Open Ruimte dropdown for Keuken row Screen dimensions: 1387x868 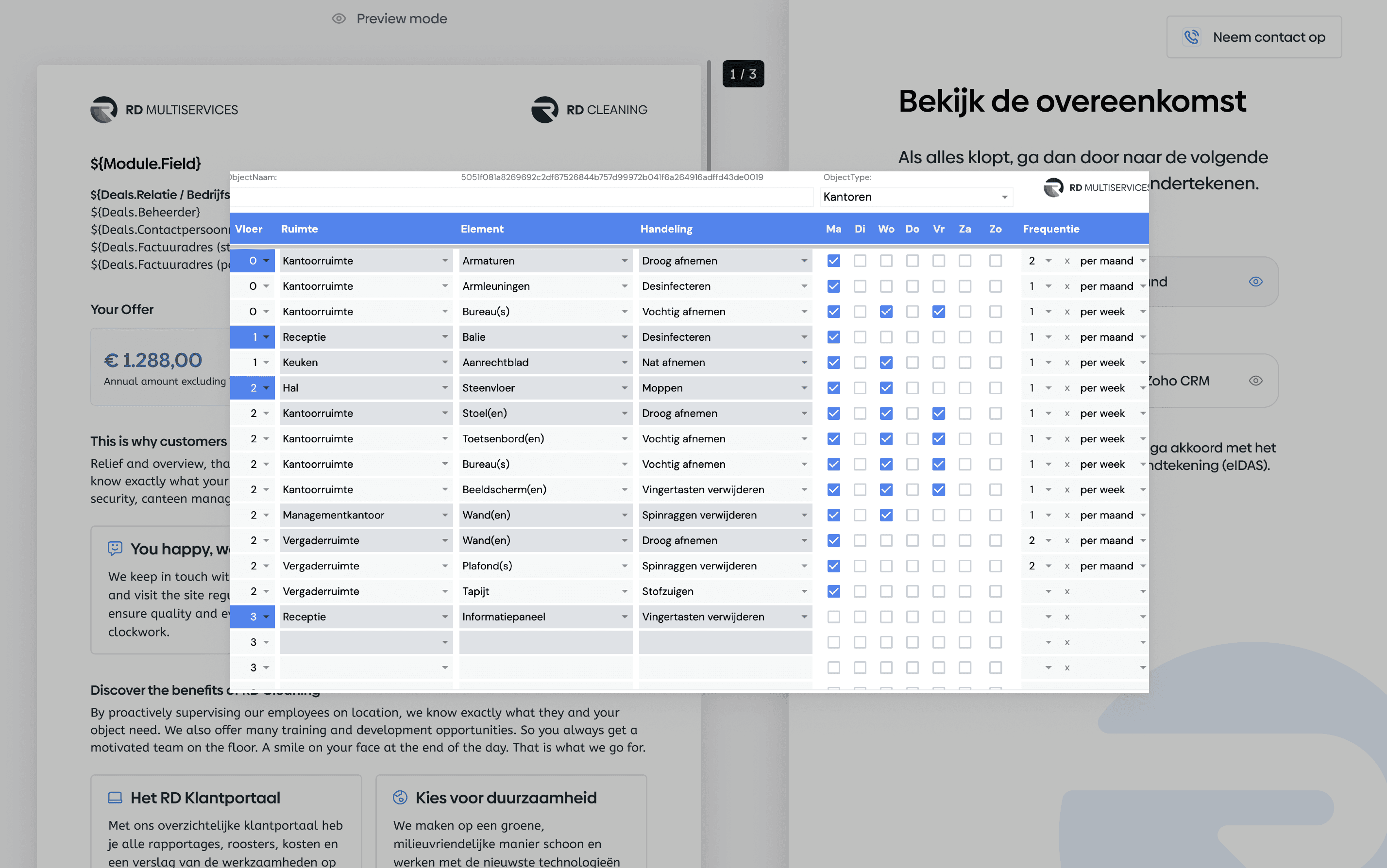coord(444,362)
